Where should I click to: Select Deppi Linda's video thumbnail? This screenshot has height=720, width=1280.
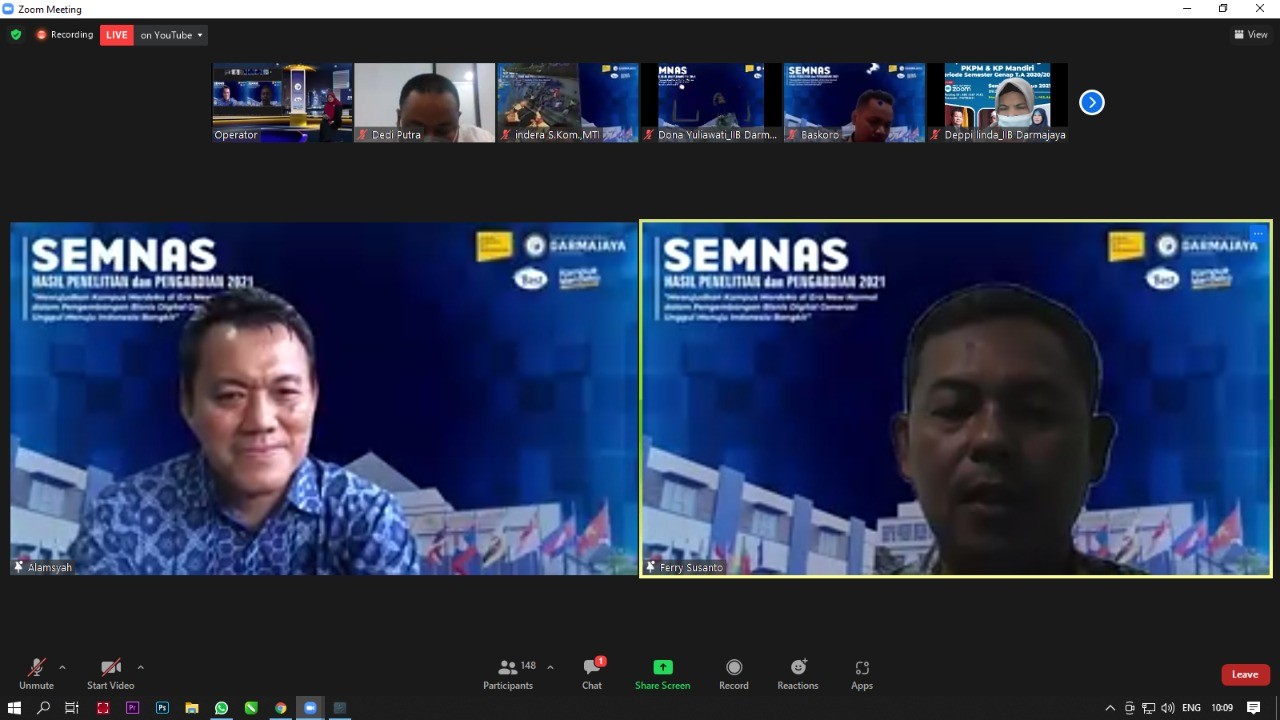(997, 103)
